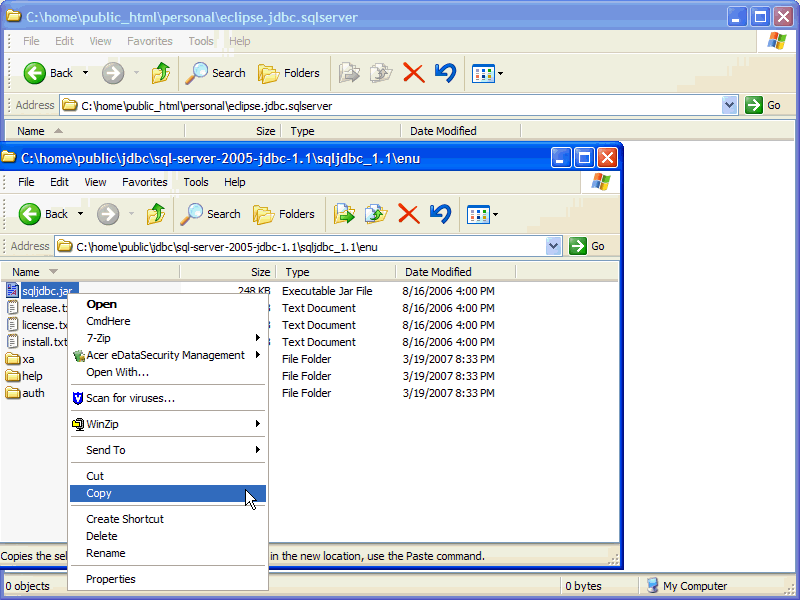Select the Executable Jar File type cell for sqljdbc.jar
The width and height of the screenshot is (800, 600).
click(327, 291)
